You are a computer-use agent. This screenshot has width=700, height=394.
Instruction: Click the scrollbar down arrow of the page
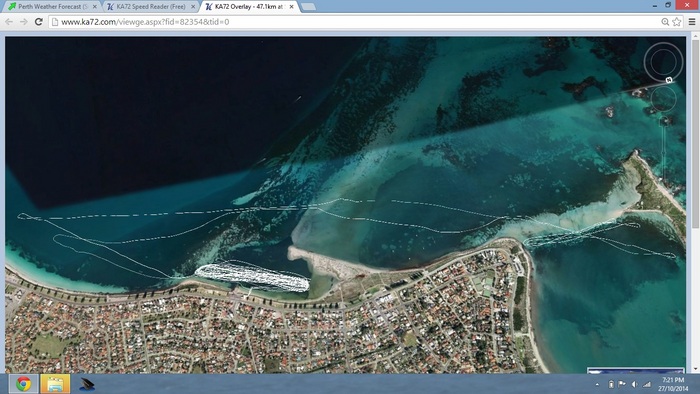tap(695, 369)
